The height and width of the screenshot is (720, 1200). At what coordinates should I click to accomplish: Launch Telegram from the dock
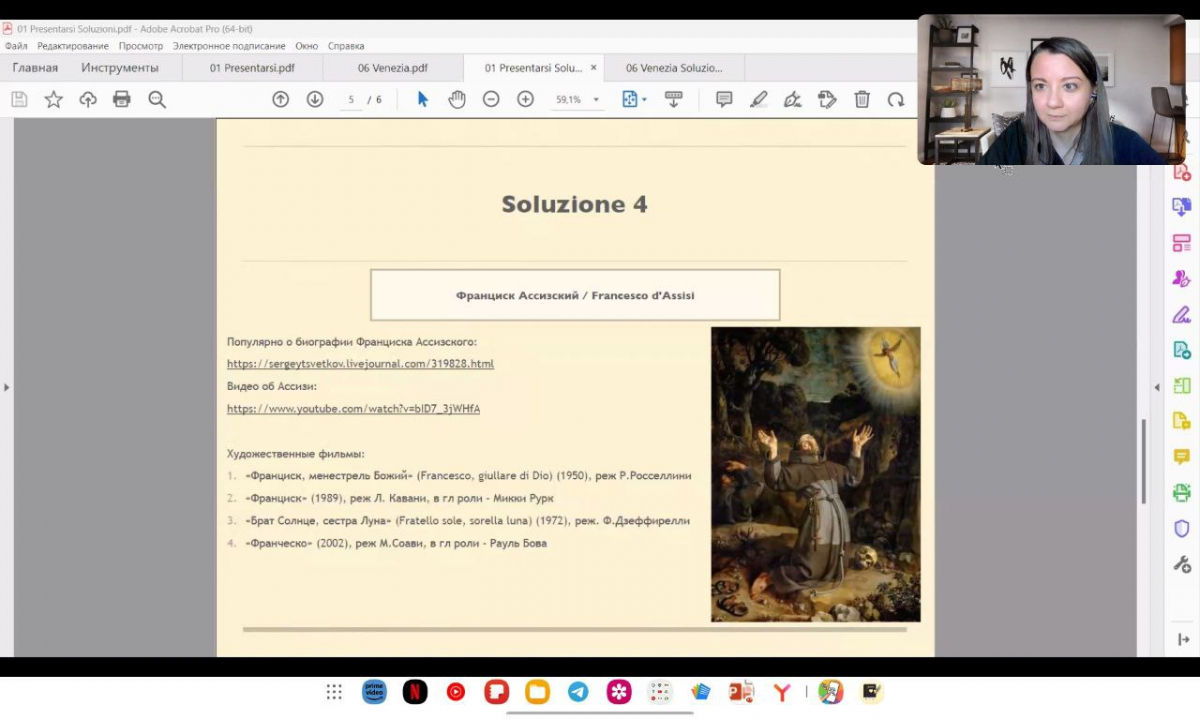pyautogui.click(x=578, y=692)
